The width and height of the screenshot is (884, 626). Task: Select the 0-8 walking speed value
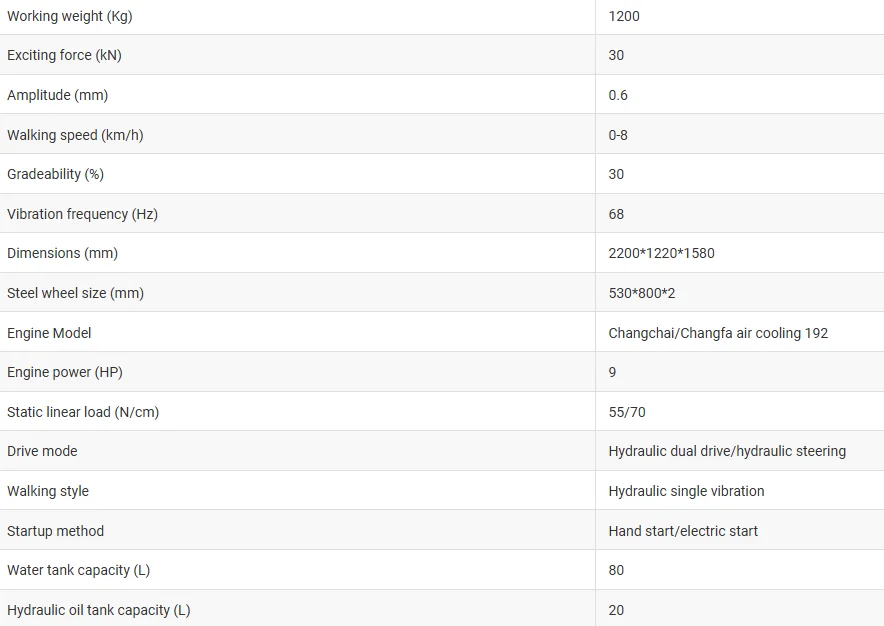pos(618,135)
